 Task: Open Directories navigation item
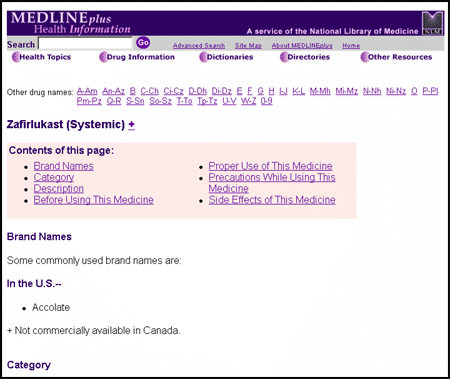(x=305, y=57)
